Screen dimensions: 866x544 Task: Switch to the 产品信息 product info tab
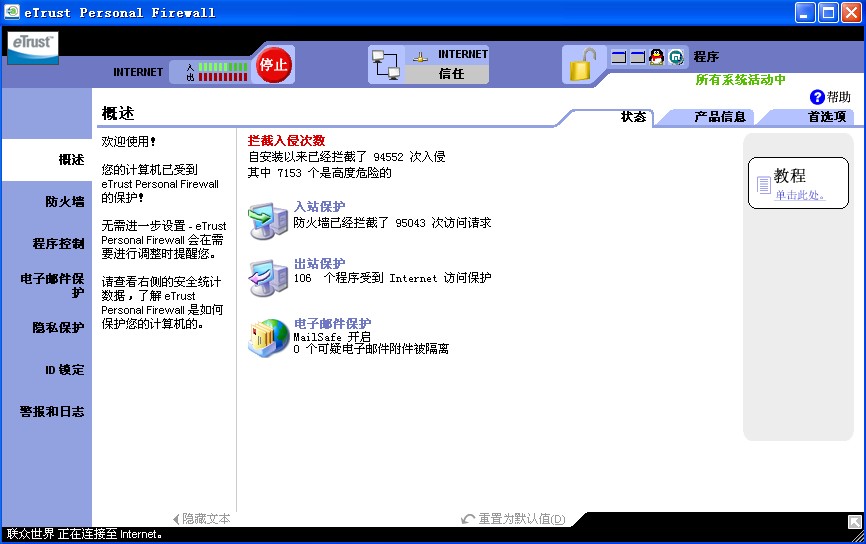[720, 117]
